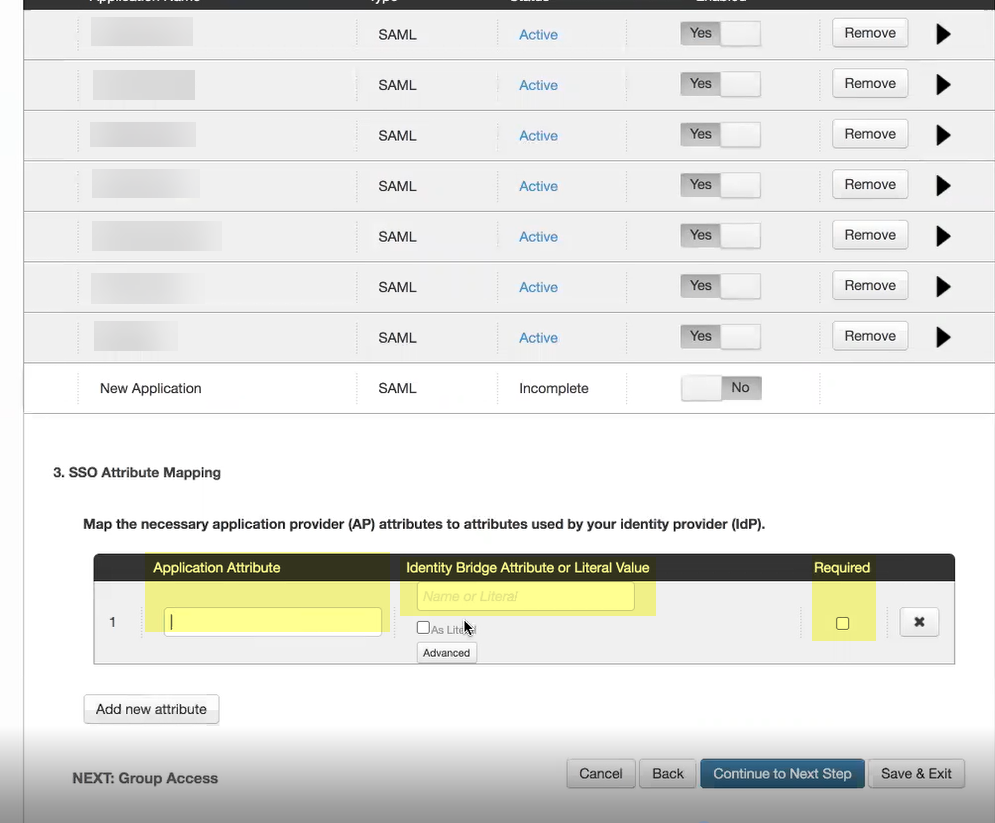This screenshot has width=995, height=823.
Task: Click the 3. SSO Attribute Mapping heading
Action: [x=137, y=473]
